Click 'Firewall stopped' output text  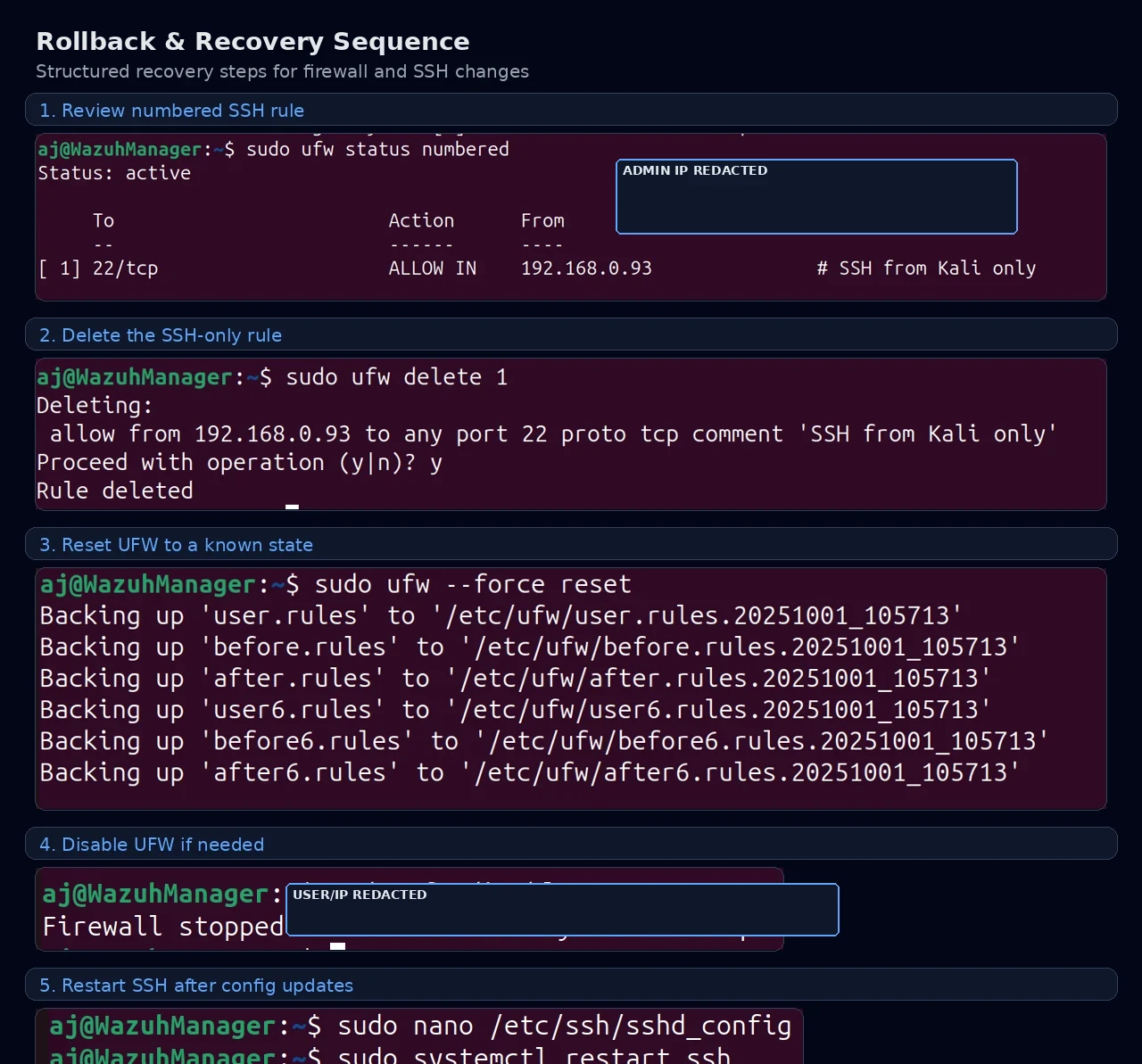click(163, 927)
